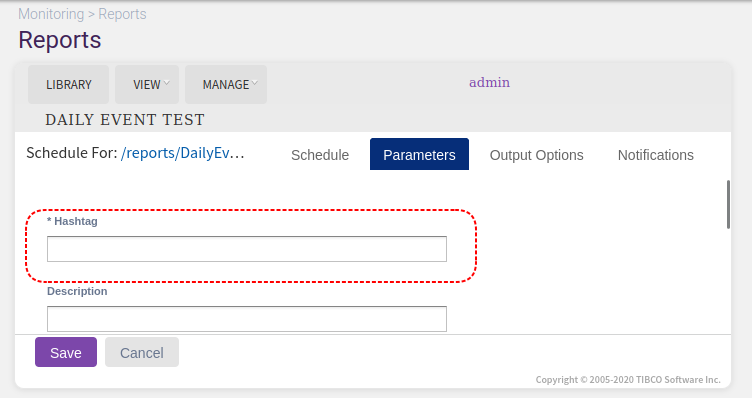
Task: Follow the /reports/DailyEv... path link
Action: pyautogui.click(x=183, y=153)
